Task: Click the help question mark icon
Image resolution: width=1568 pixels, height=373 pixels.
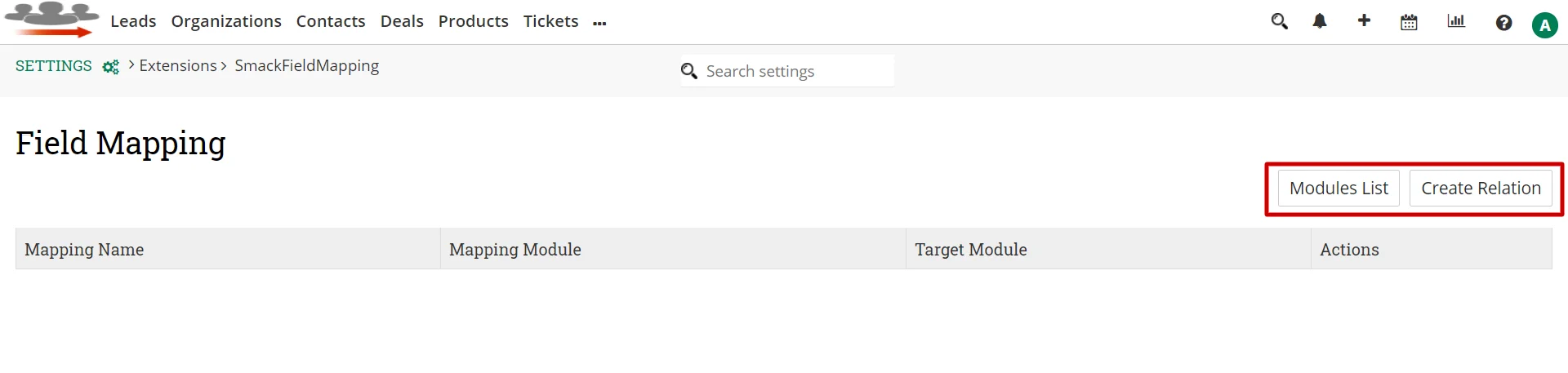Action: coord(1503,23)
